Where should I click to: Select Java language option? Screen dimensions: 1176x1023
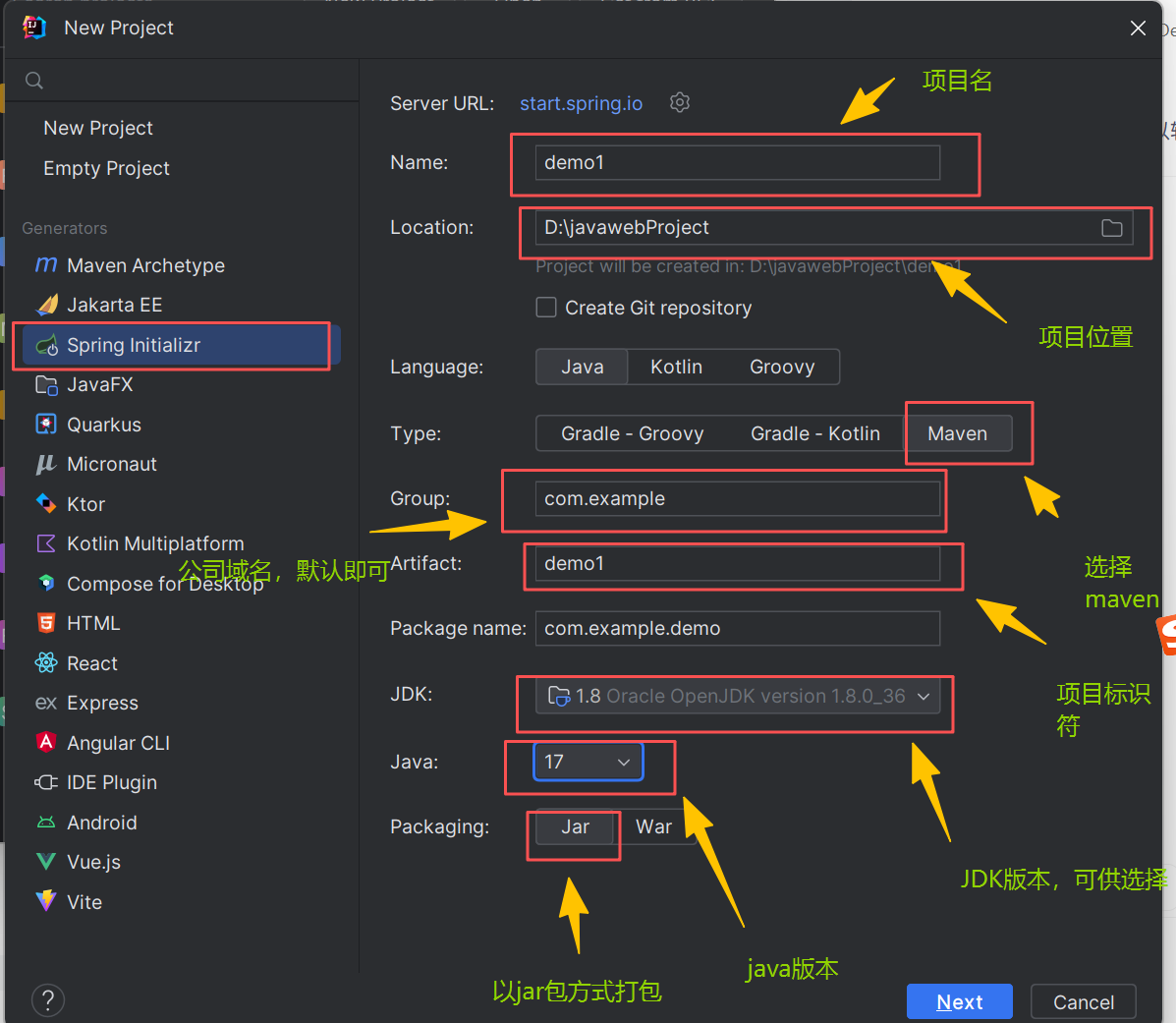tap(582, 367)
